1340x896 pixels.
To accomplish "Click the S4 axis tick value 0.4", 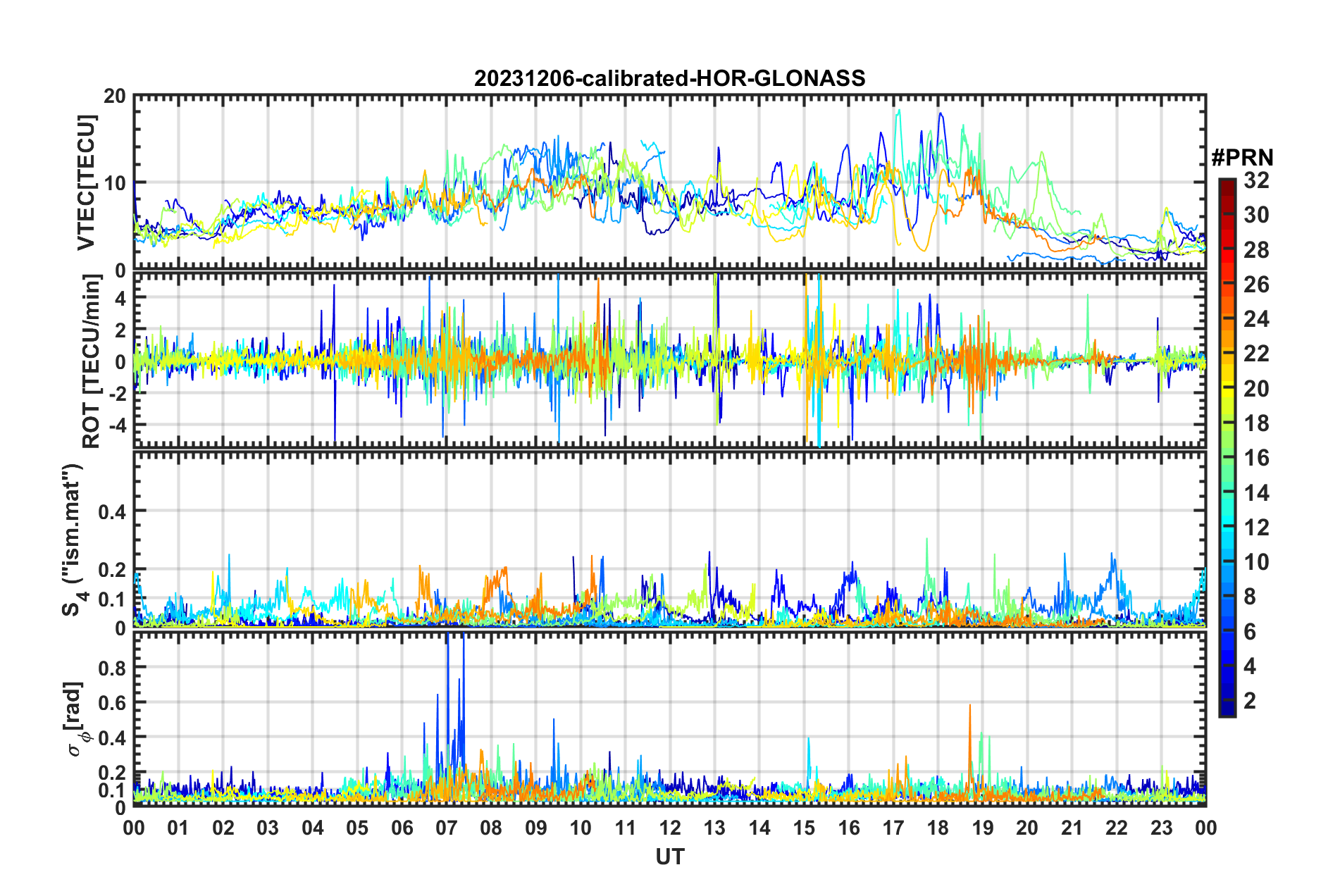I will (x=112, y=511).
